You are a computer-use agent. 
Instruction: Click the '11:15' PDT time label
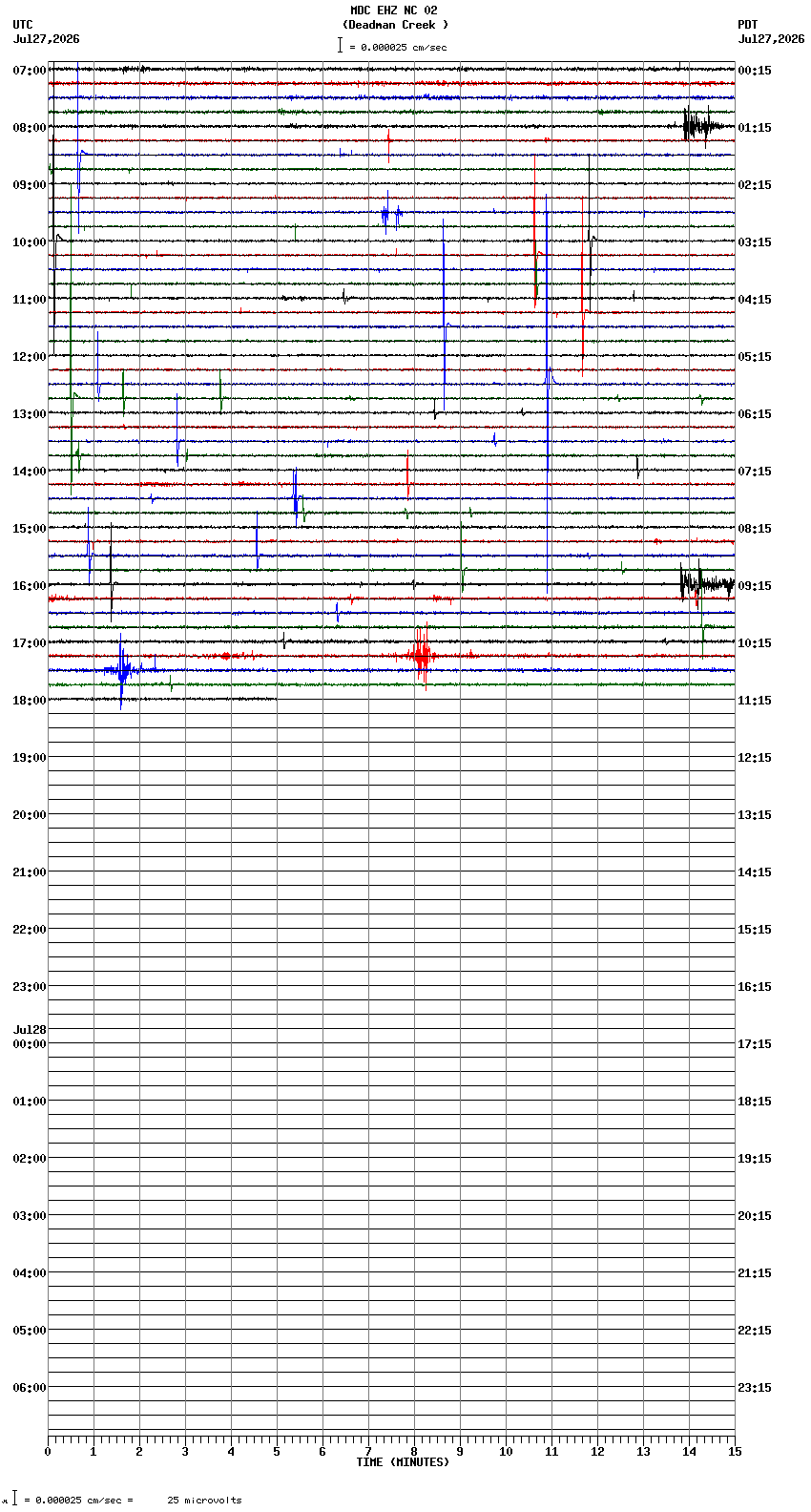pyautogui.click(x=755, y=701)
